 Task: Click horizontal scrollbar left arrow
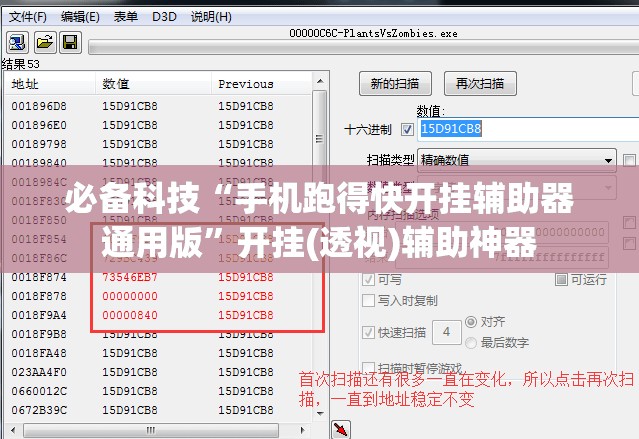[x=13, y=430]
